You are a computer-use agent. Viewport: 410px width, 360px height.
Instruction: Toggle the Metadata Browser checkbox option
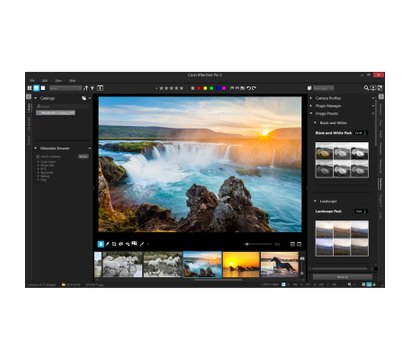point(38,156)
